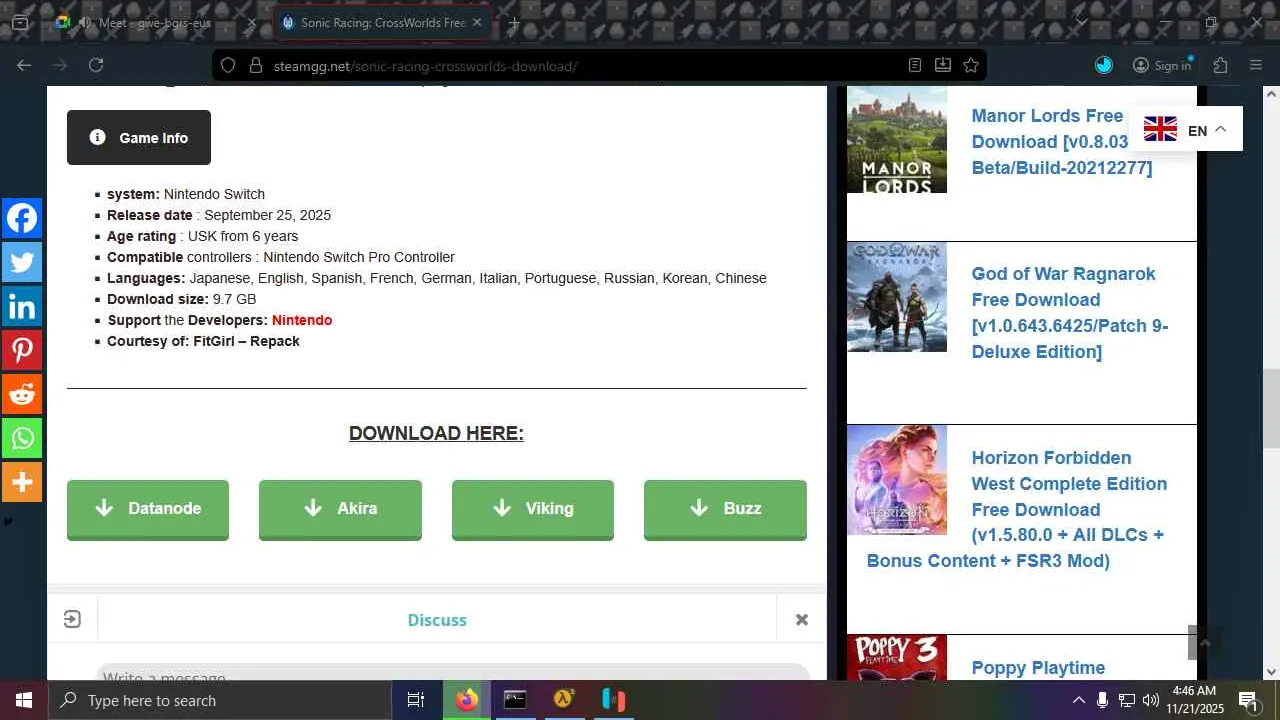Open Windows Start menu
The width and height of the screenshot is (1280, 720).
(24, 700)
